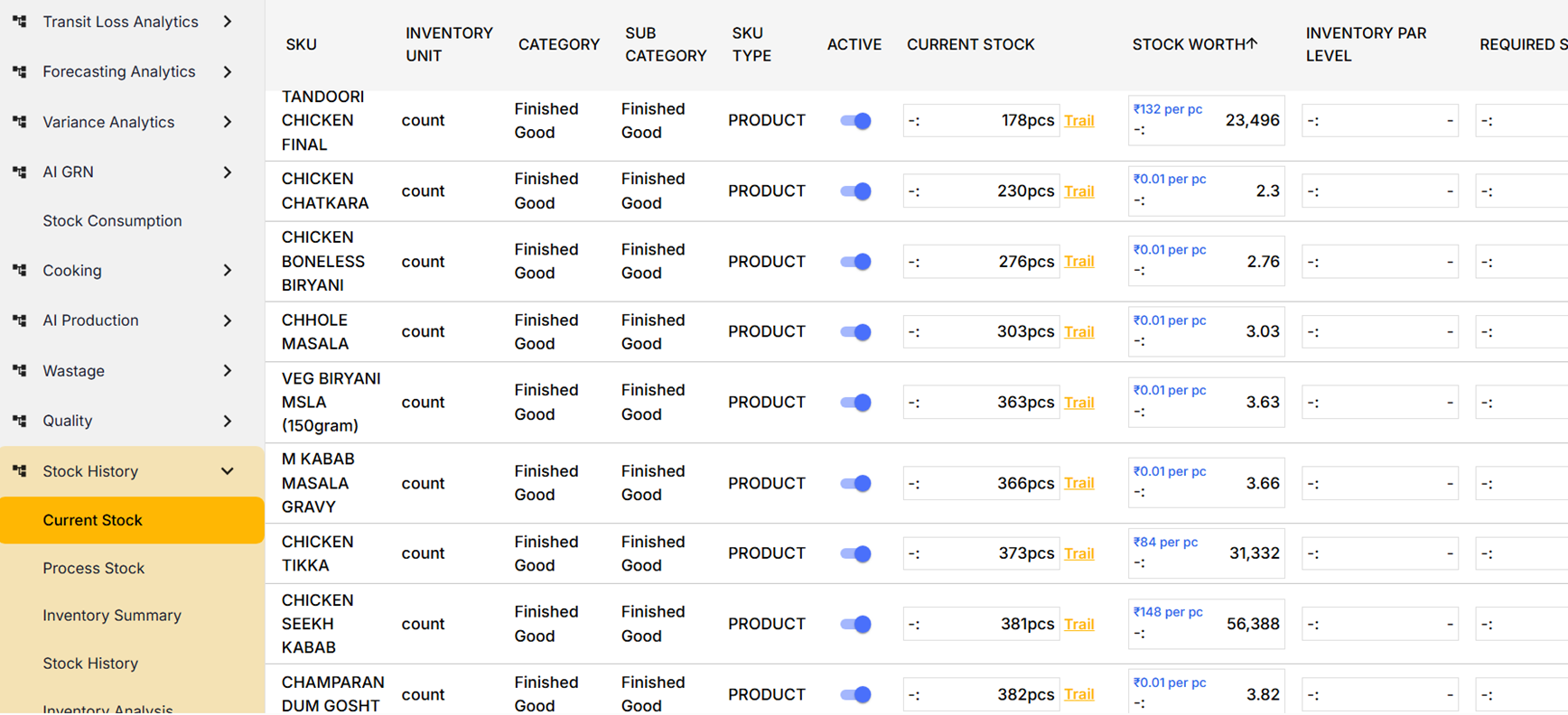Expand Forecasting Analytics chevron

pos(228,71)
